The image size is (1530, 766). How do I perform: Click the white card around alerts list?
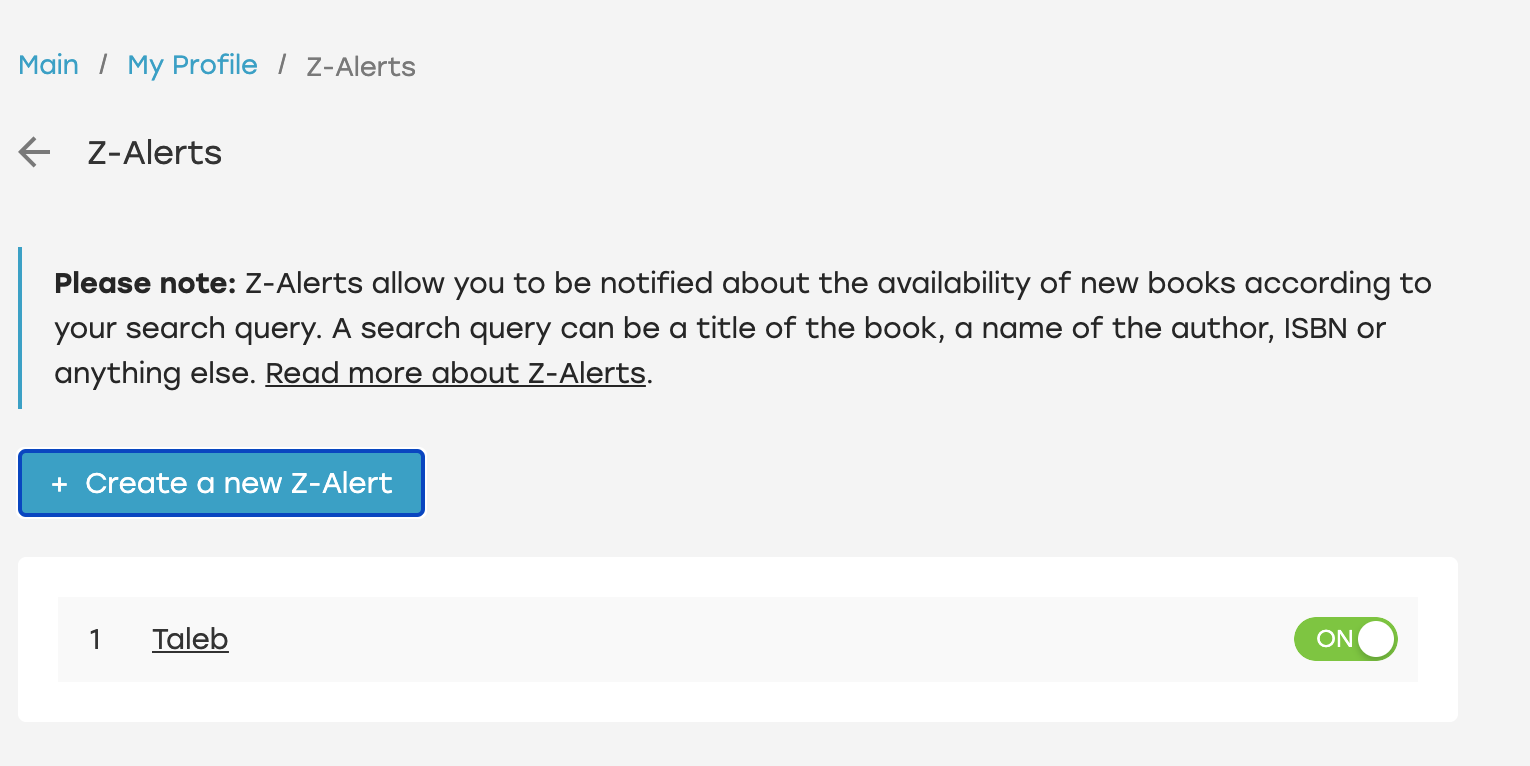[738, 702]
